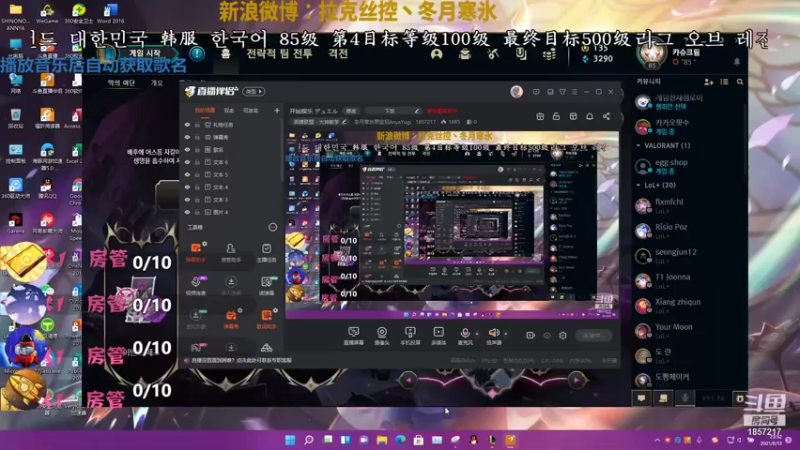The image size is (800, 450).
Task: Open the orange 弹幕秀 toolbox tool
Action: (231, 319)
